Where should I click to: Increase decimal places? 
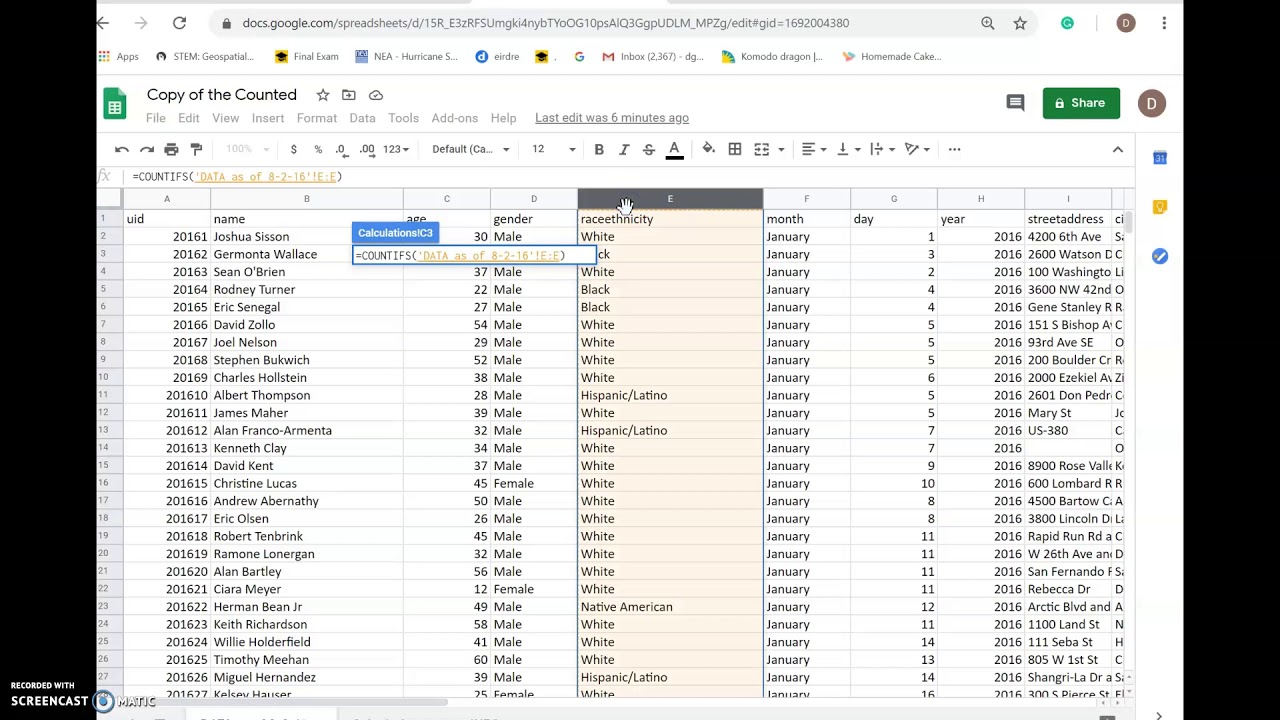pyautogui.click(x=367, y=149)
